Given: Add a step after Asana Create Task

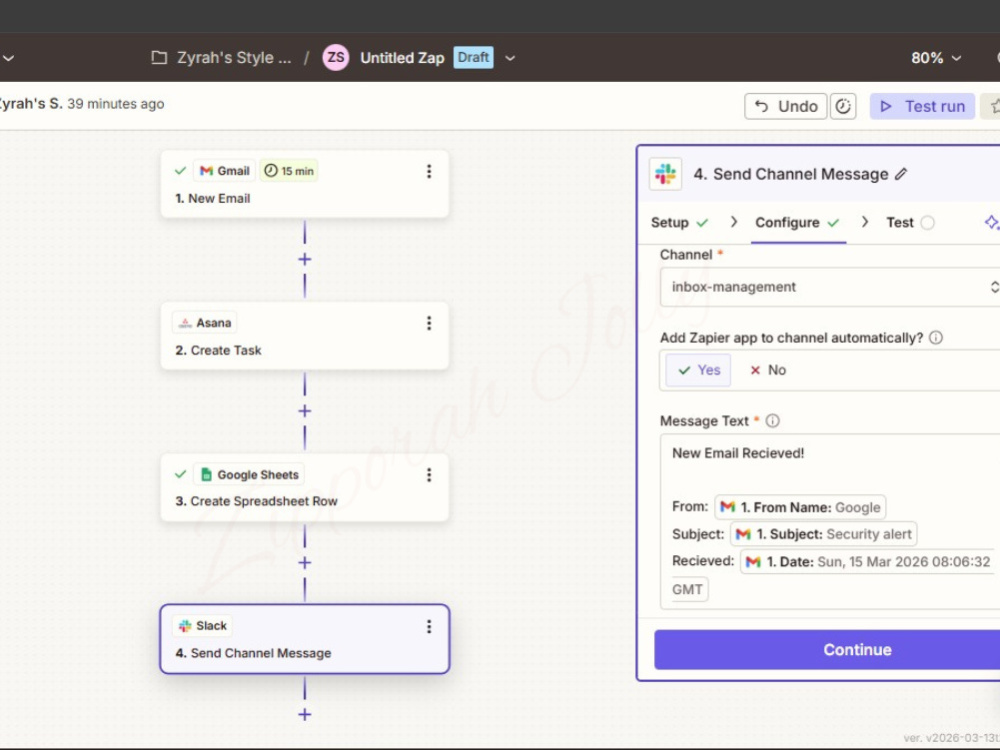Looking at the screenshot, I should [305, 411].
